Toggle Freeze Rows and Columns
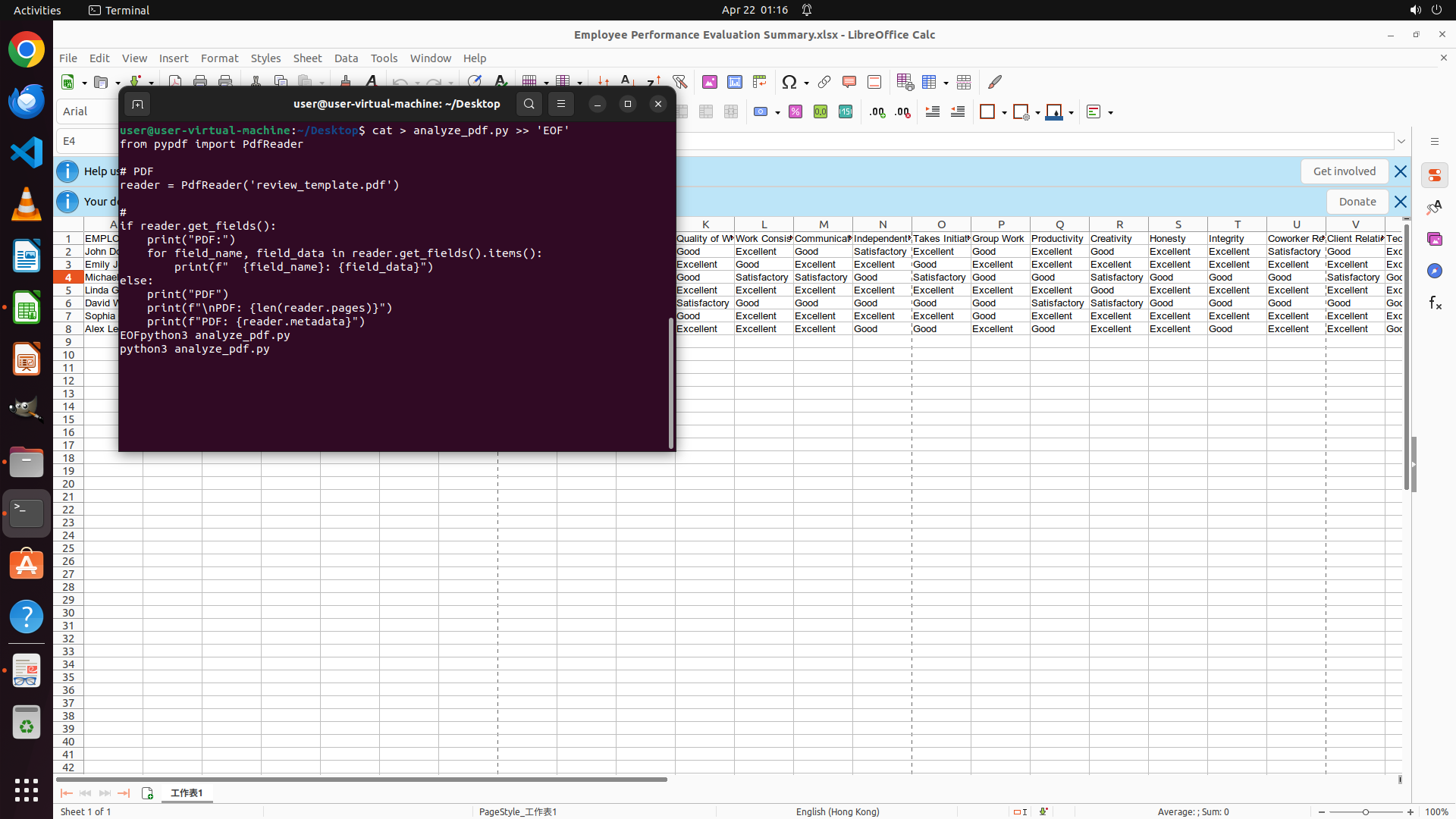This screenshot has height=819, width=1456. 930,82
